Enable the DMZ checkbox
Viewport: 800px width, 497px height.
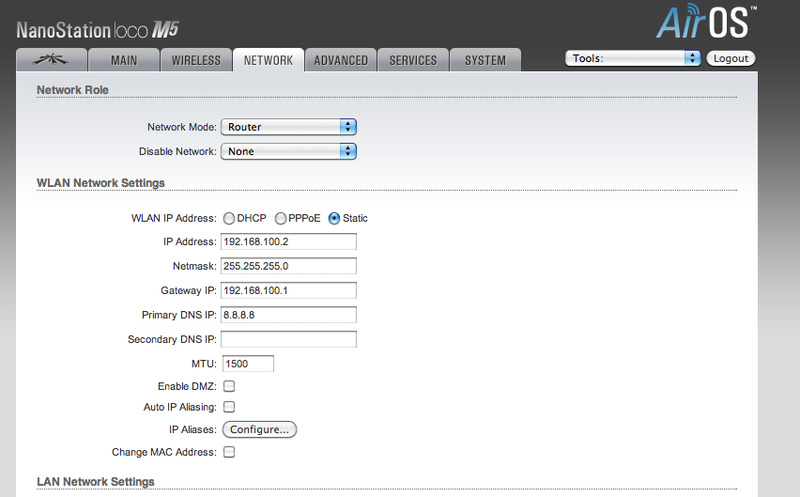pos(229,386)
